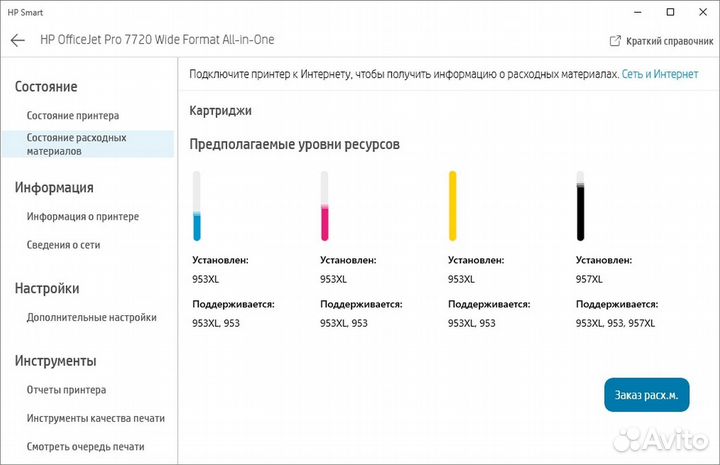This screenshot has width=720, height=465.
Task: Click Предполагаемые уровни ресурсов heading
Action: [294, 145]
